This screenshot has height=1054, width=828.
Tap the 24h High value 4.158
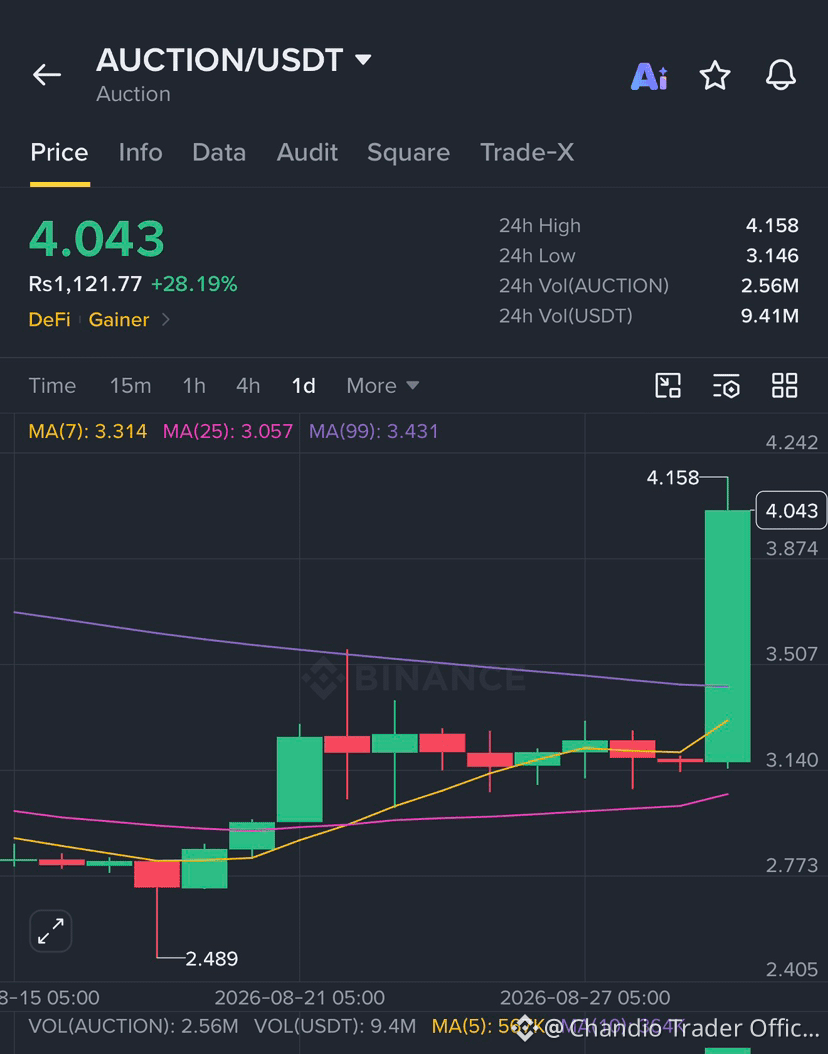772,225
